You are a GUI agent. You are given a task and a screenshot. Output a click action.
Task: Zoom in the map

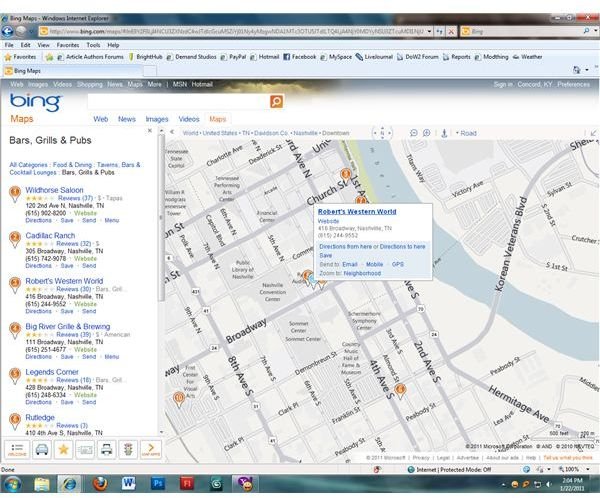(x=427, y=133)
